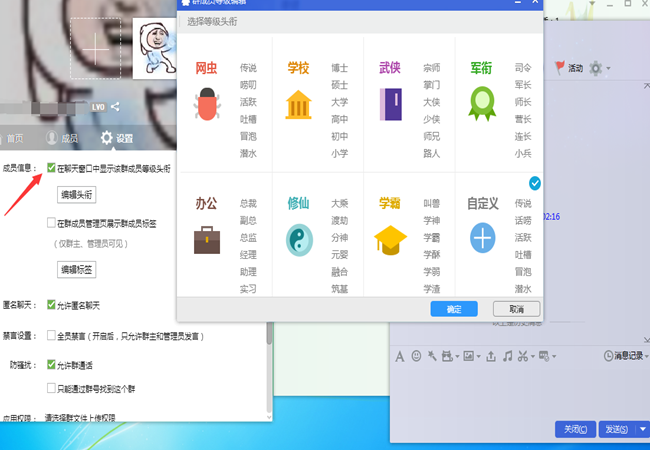Expand dropdown arrow after last chat toolbar icon
The image size is (650, 450).
(x=554, y=357)
